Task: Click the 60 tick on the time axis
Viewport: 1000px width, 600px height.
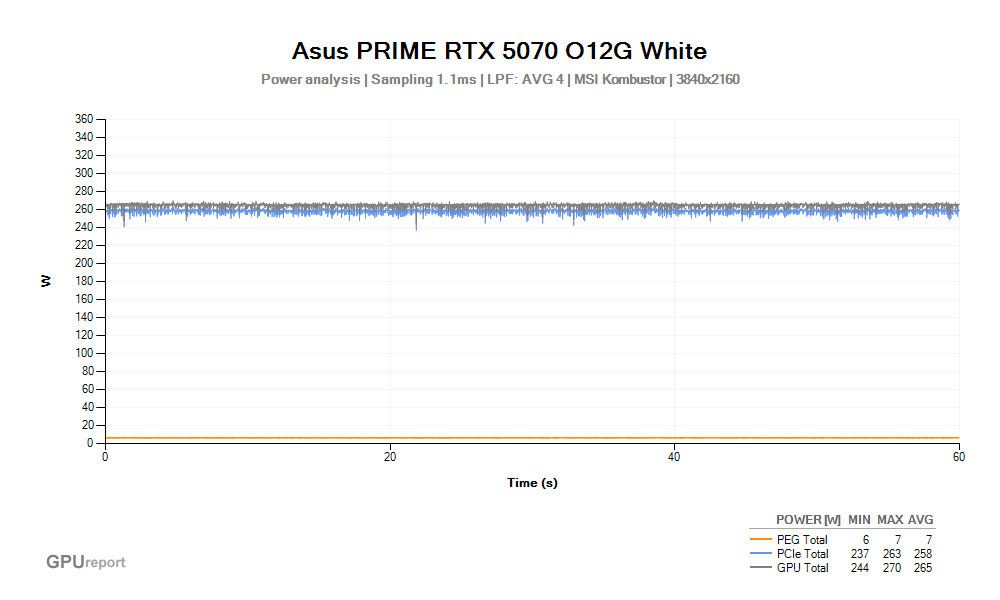Action: (958, 457)
